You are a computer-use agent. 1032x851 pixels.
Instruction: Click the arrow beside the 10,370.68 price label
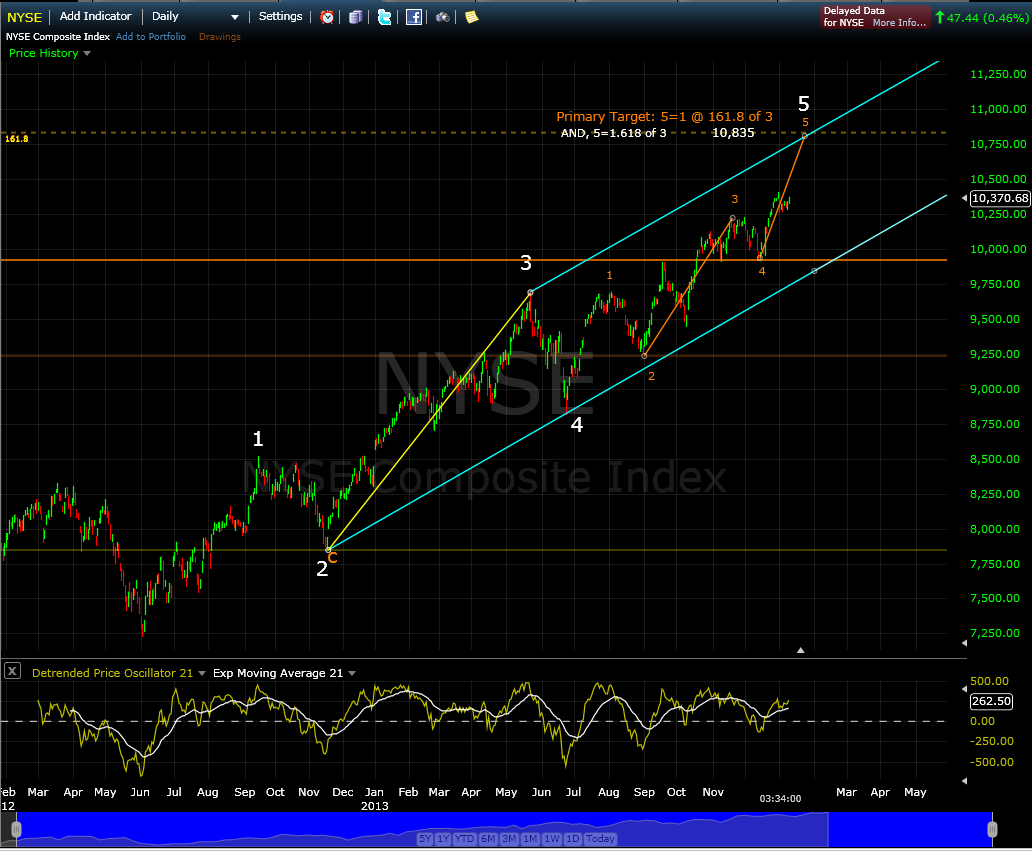click(964, 197)
